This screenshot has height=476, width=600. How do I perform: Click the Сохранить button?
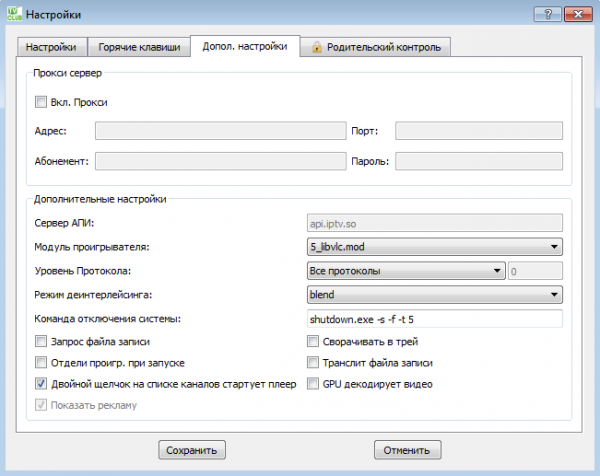(192, 449)
